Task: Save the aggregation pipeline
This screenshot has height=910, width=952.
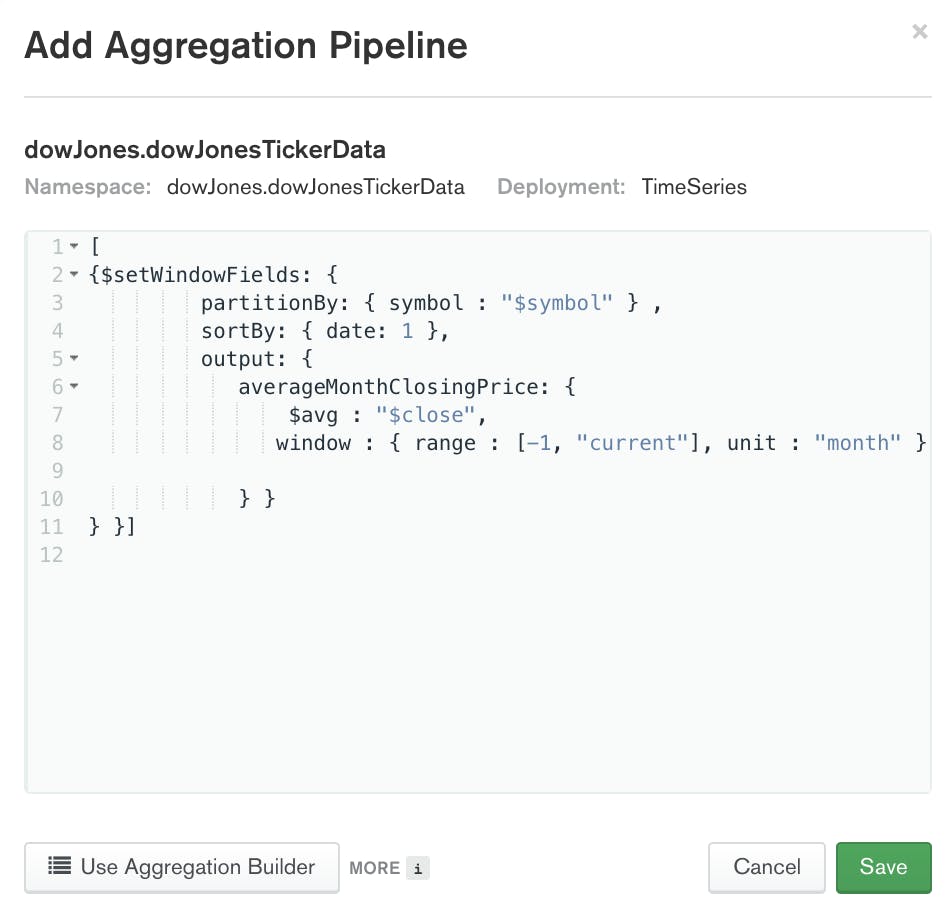Action: pos(883,867)
